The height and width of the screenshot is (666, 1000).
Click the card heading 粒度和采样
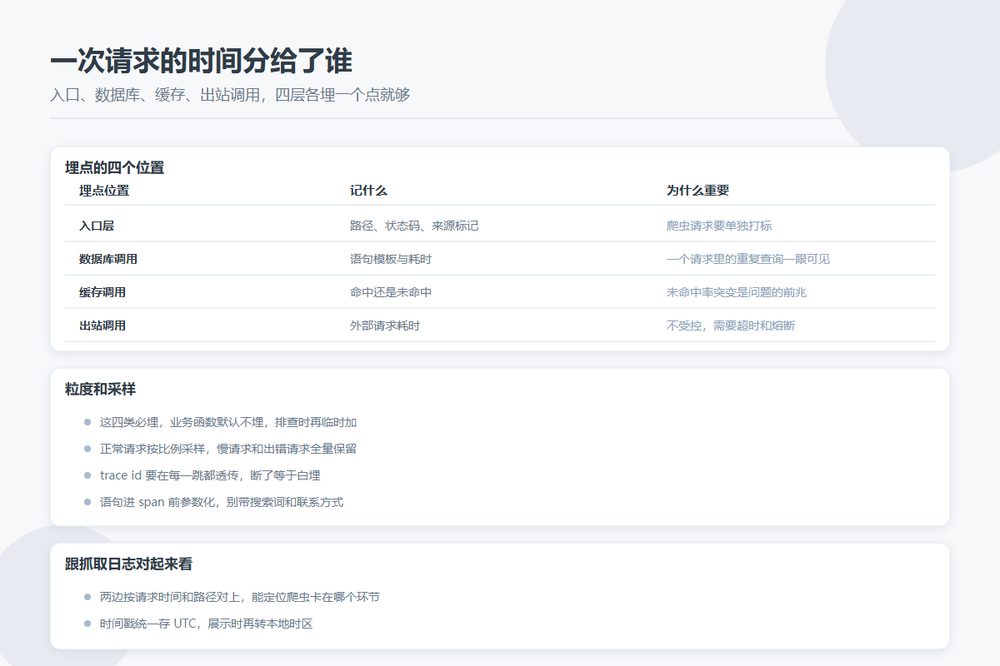point(100,389)
